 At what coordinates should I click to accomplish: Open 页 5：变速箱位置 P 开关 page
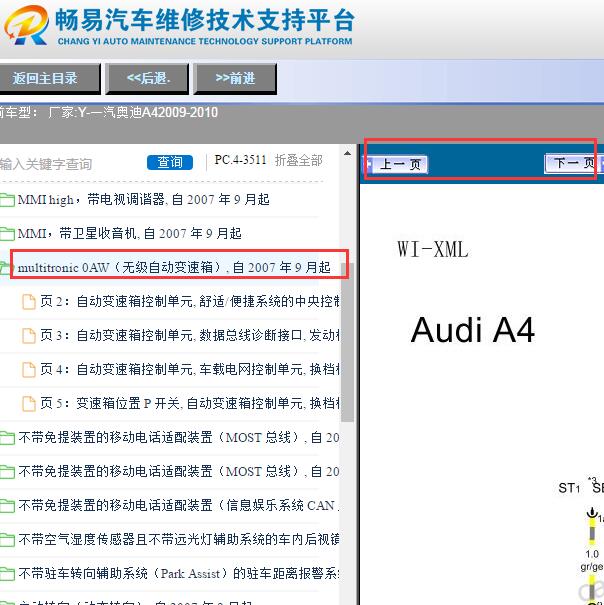click(x=189, y=403)
